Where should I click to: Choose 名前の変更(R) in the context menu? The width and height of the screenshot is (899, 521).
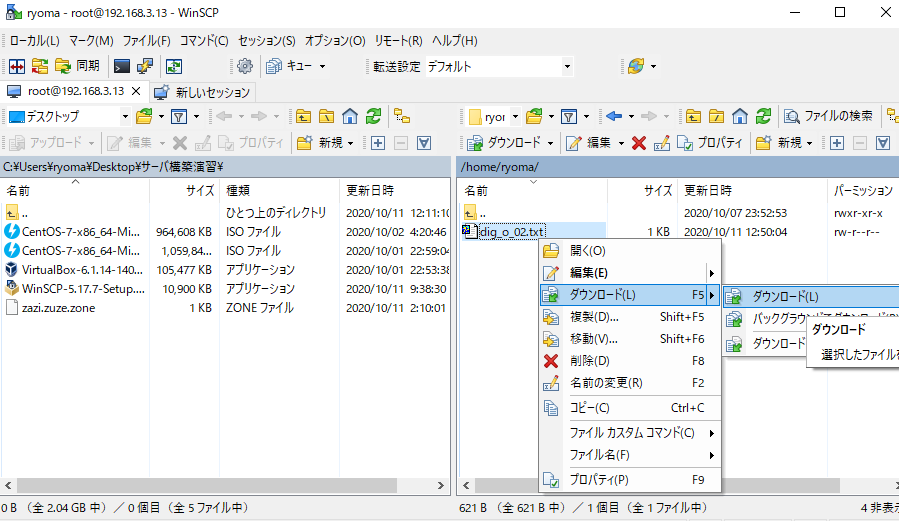630,383
